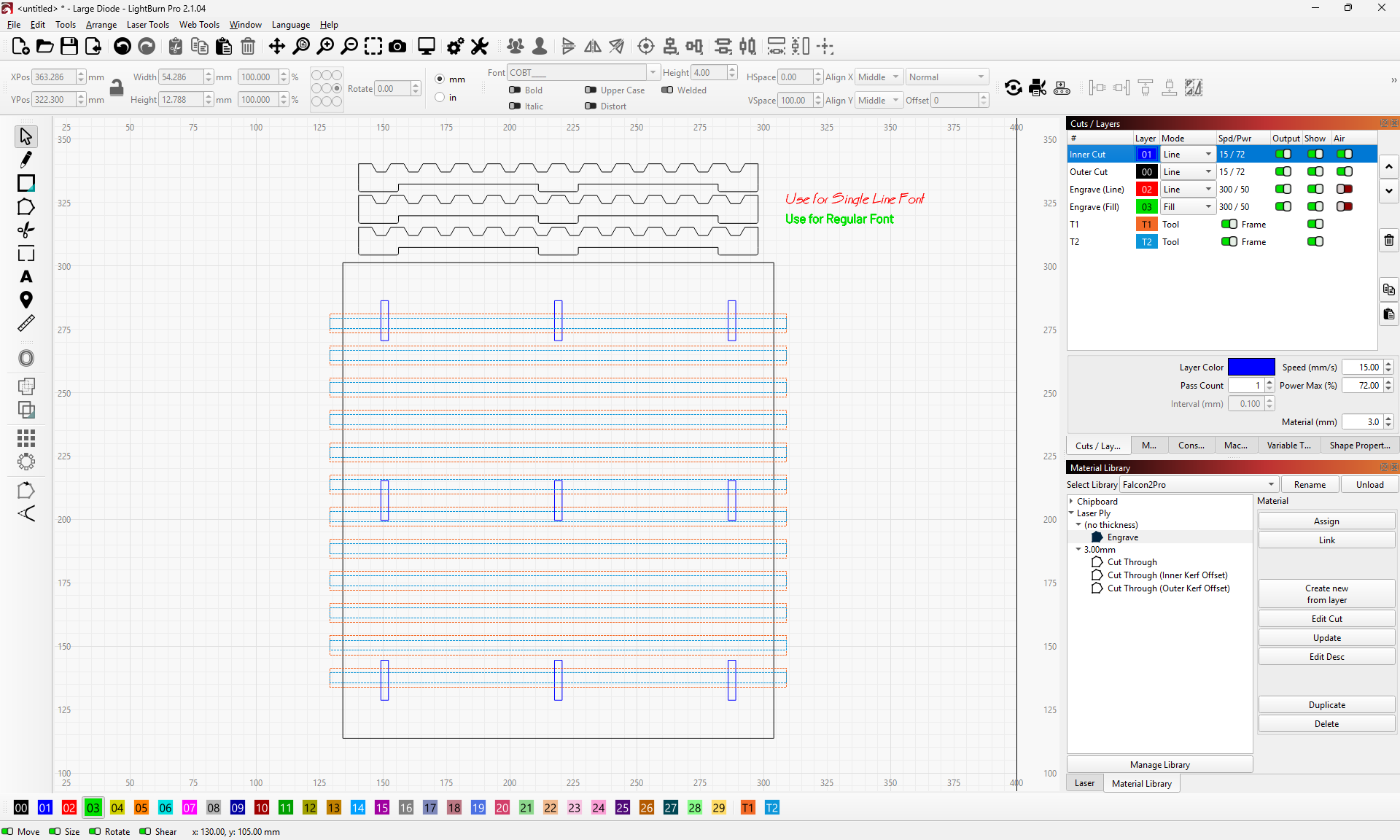The height and width of the screenshot is (840, 1400).
Task: Select the mm unit radio button
Action: pyautogui.click(x=440, y=79)
